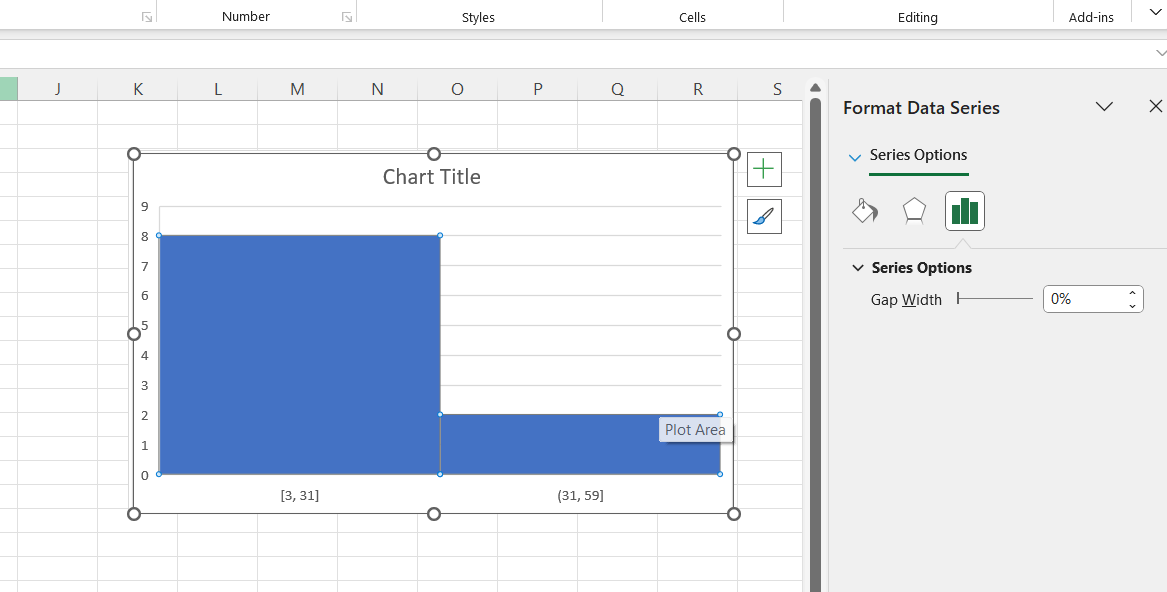Select the Series Options link
This screenshot has width=1167, height=592.
(919, 155)
